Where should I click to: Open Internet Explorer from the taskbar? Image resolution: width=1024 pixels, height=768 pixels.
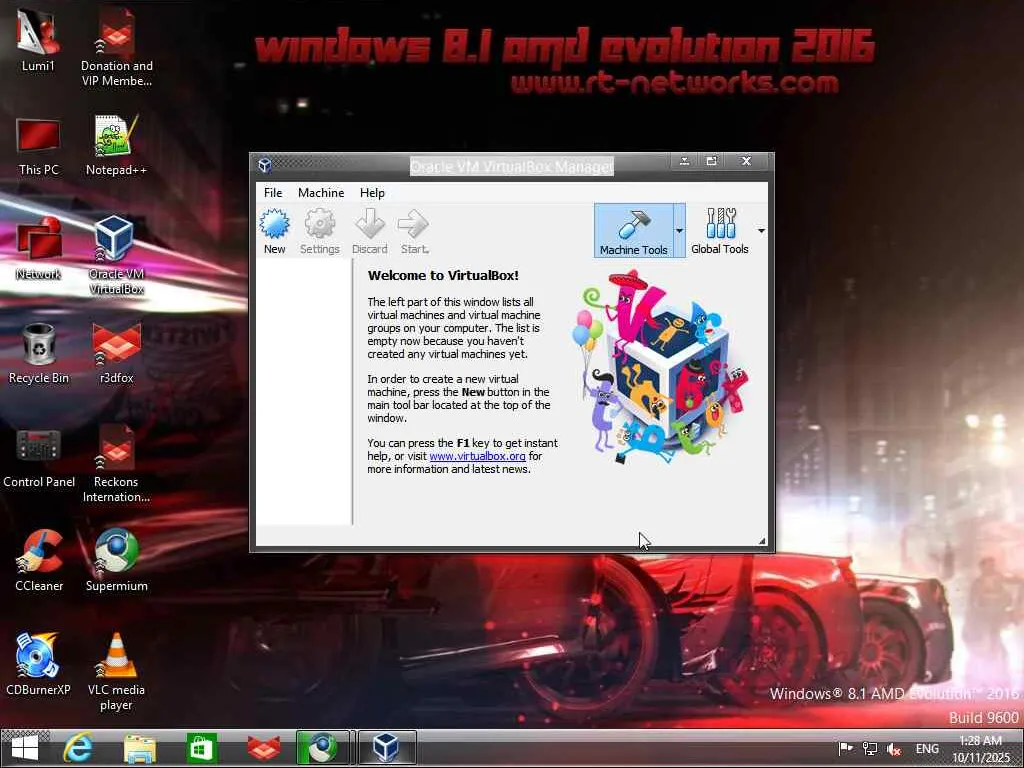pos(78,748)
